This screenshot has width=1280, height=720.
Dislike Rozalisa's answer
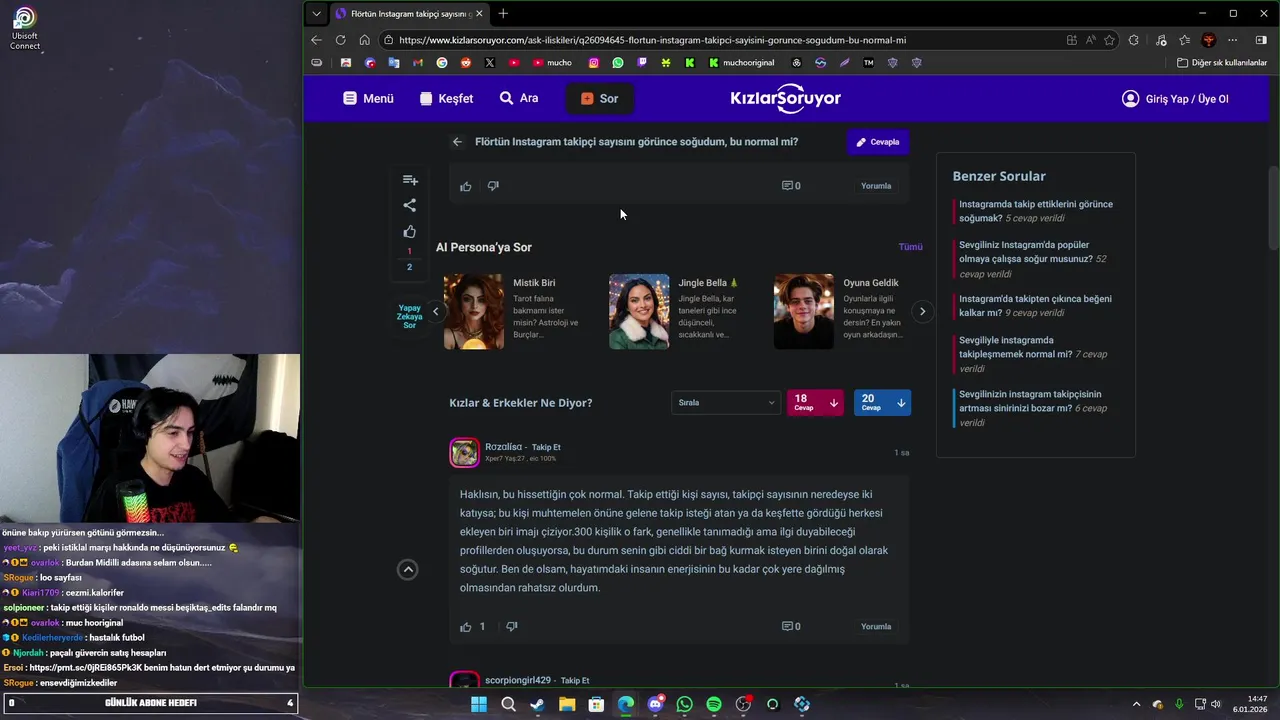(512, 627)
